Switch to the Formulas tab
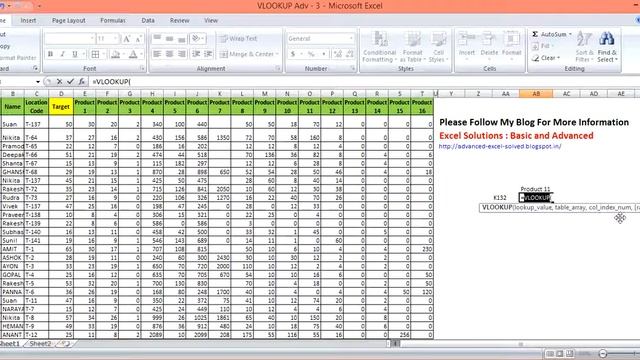The height and width of the screenshot is (360, 640). tap(113, 20)
